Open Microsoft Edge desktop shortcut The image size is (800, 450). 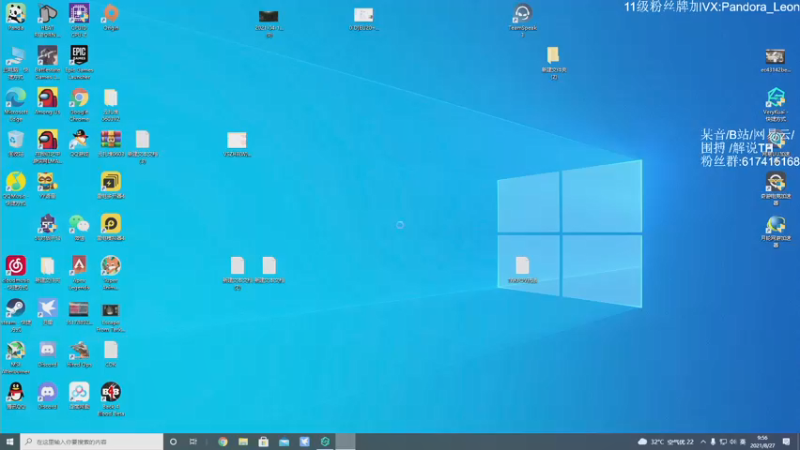(x=16, y=104)
